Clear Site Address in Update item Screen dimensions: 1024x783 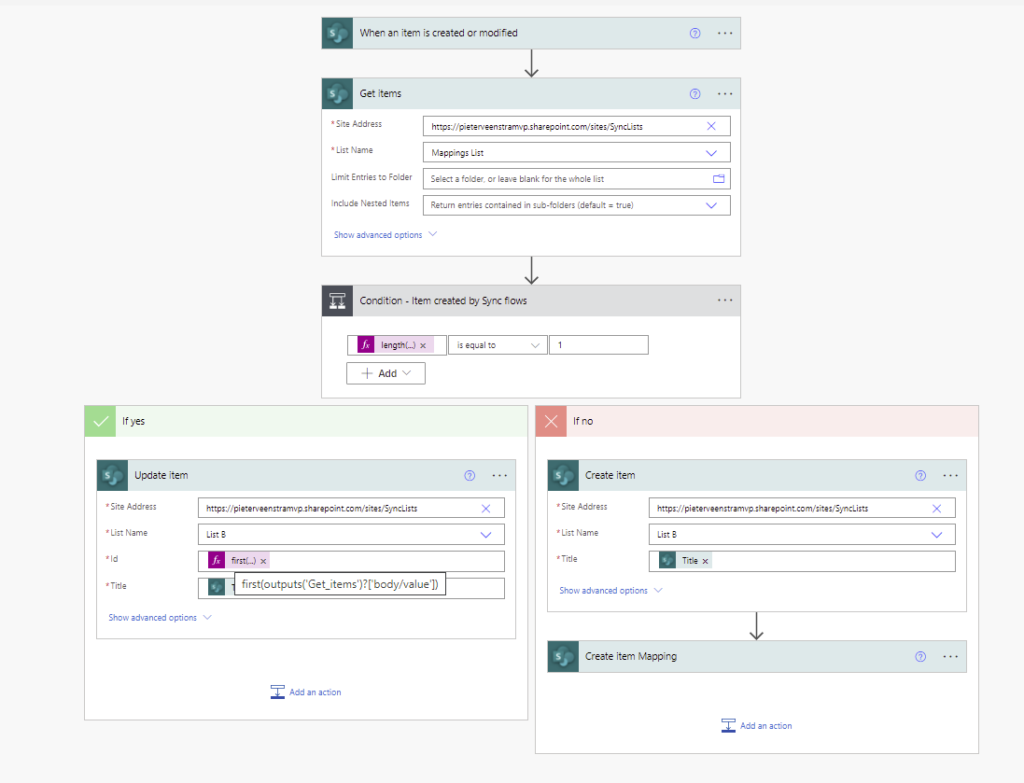(486, 508)
